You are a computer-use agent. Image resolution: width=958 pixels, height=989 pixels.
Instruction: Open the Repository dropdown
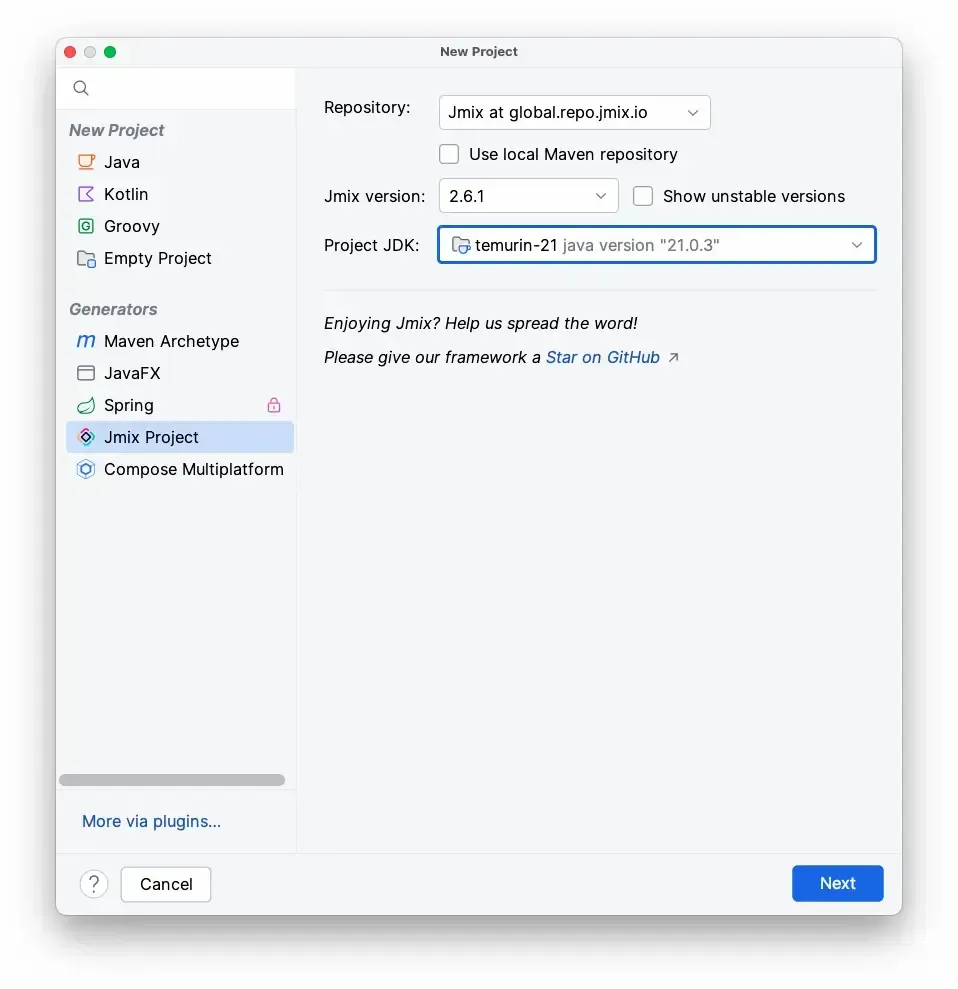pos(574,113)
